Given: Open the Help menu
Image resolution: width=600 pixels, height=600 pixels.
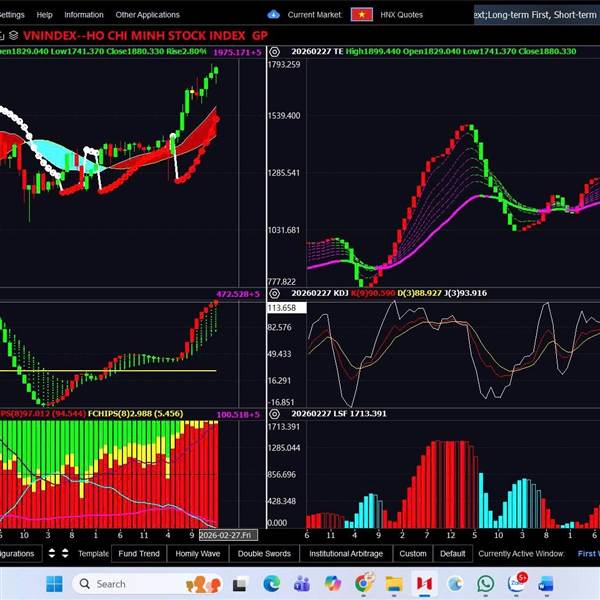Looking at the screenshot, I should 44,15.
